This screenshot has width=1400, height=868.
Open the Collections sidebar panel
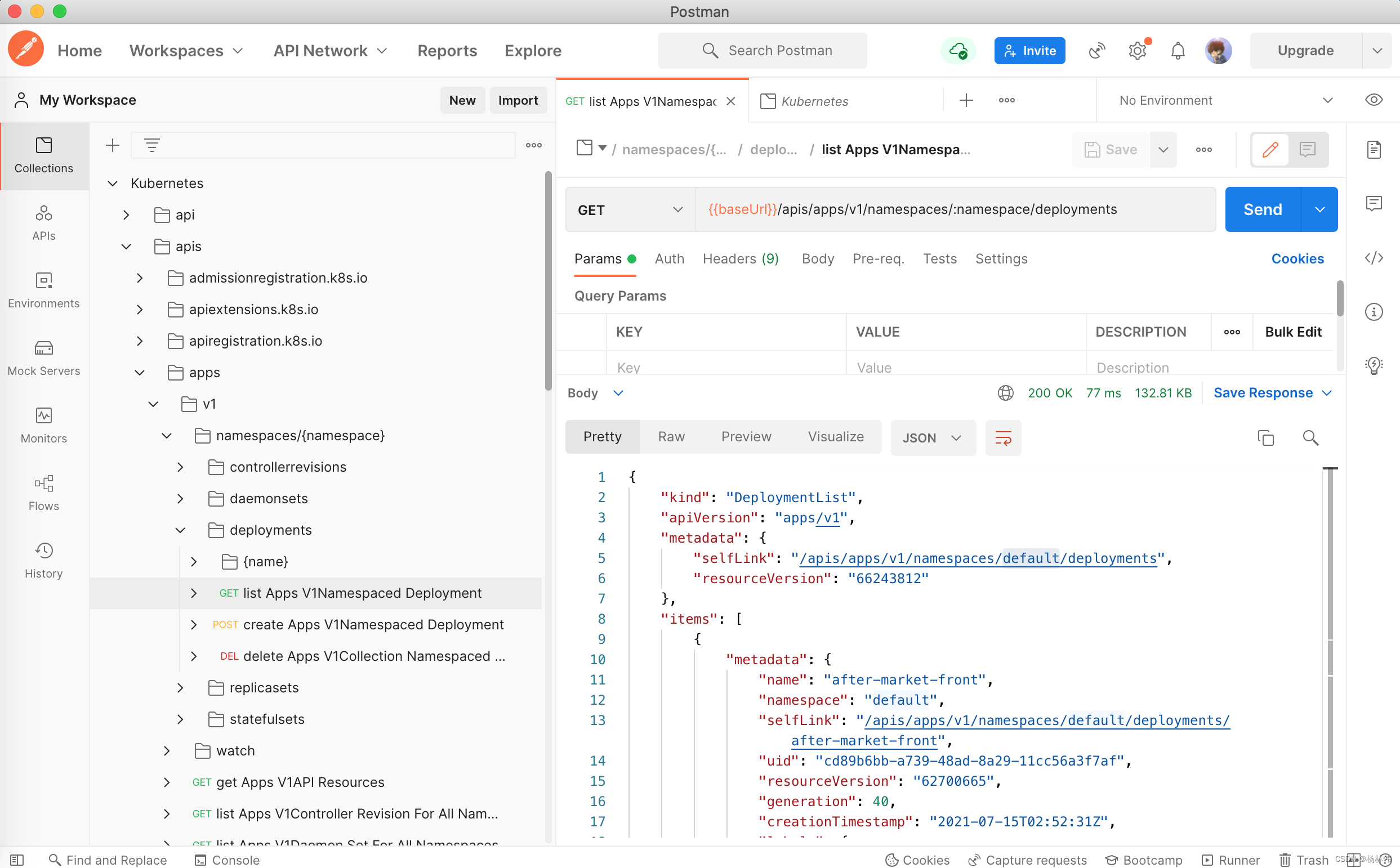43,155
